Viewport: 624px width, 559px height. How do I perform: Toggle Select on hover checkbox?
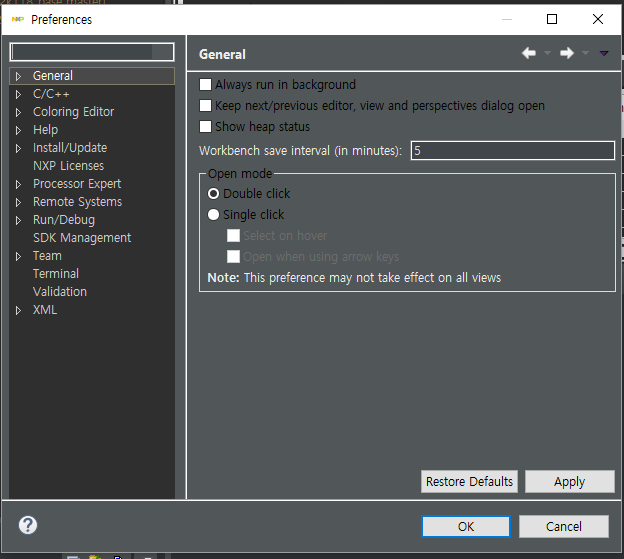[x=233, y=236]
